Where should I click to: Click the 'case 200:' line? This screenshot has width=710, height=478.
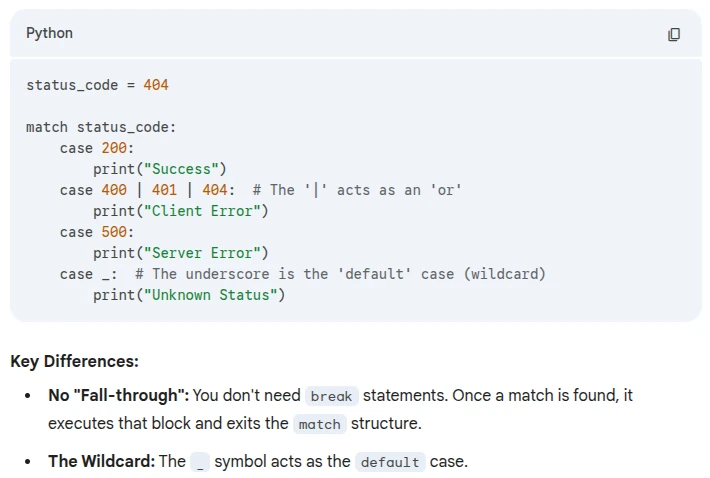coord(97,148)
